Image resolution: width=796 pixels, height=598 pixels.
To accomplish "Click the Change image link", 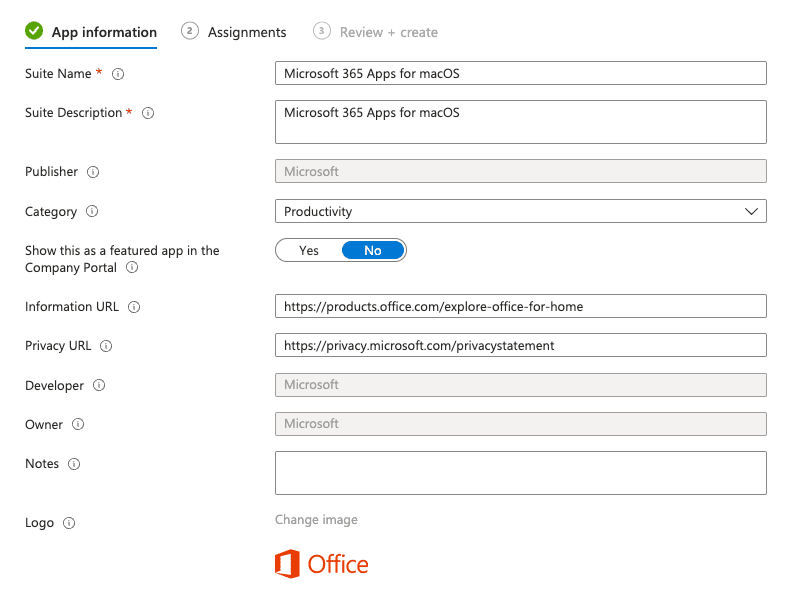I will click(316, 520).
